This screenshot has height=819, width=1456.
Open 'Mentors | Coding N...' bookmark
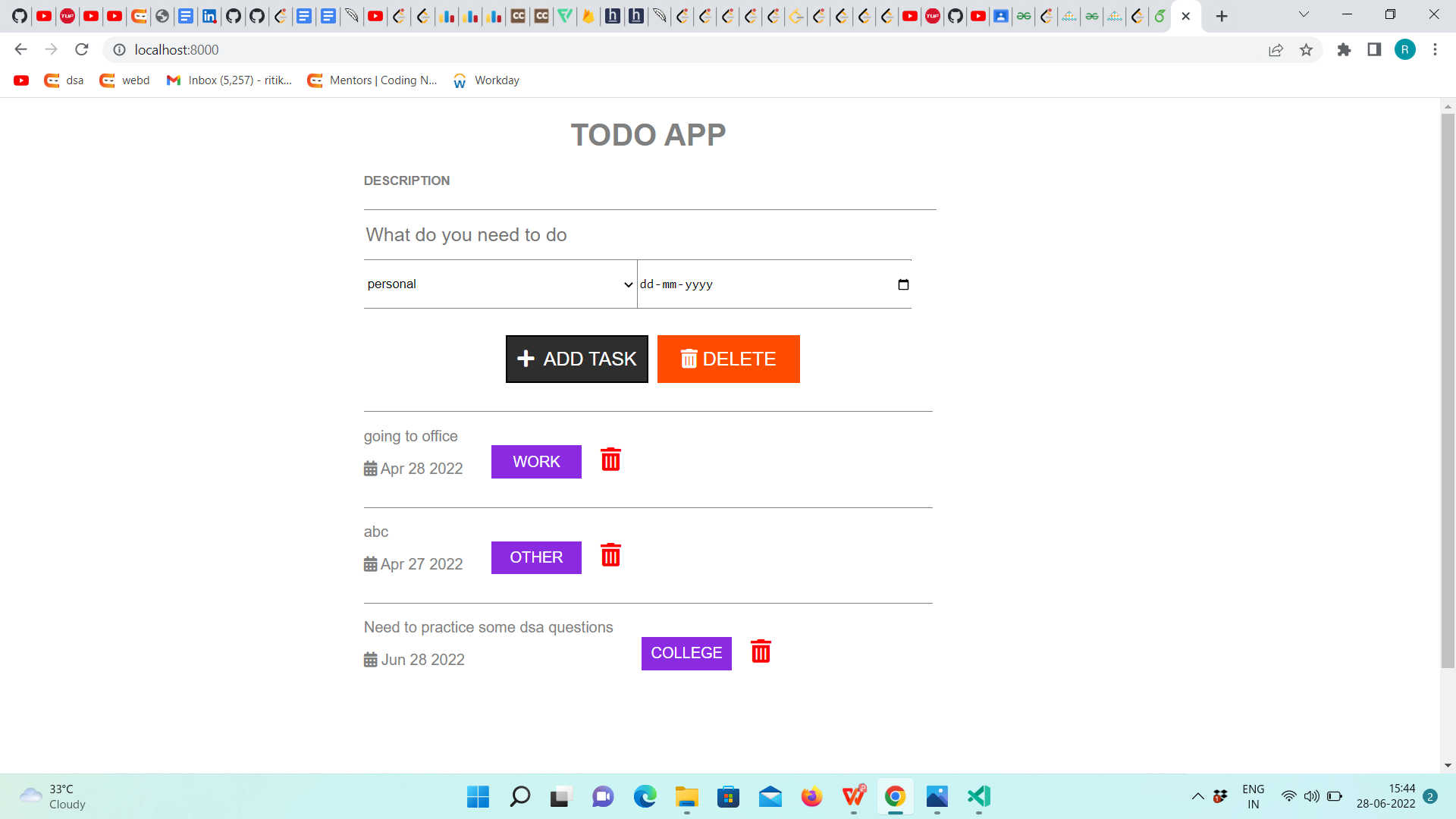[x=372, y=80]
